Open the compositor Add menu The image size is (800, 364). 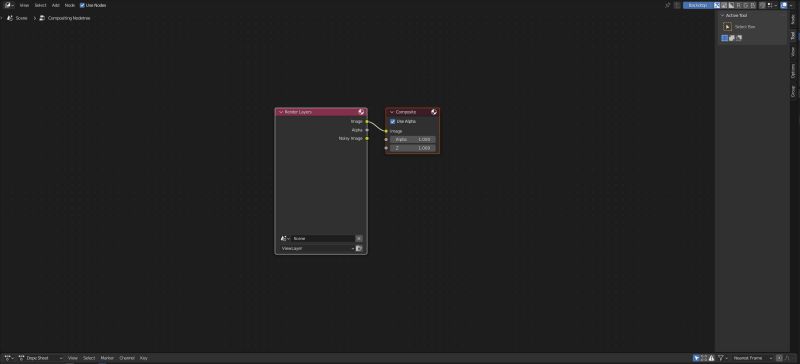click(56, 5)
